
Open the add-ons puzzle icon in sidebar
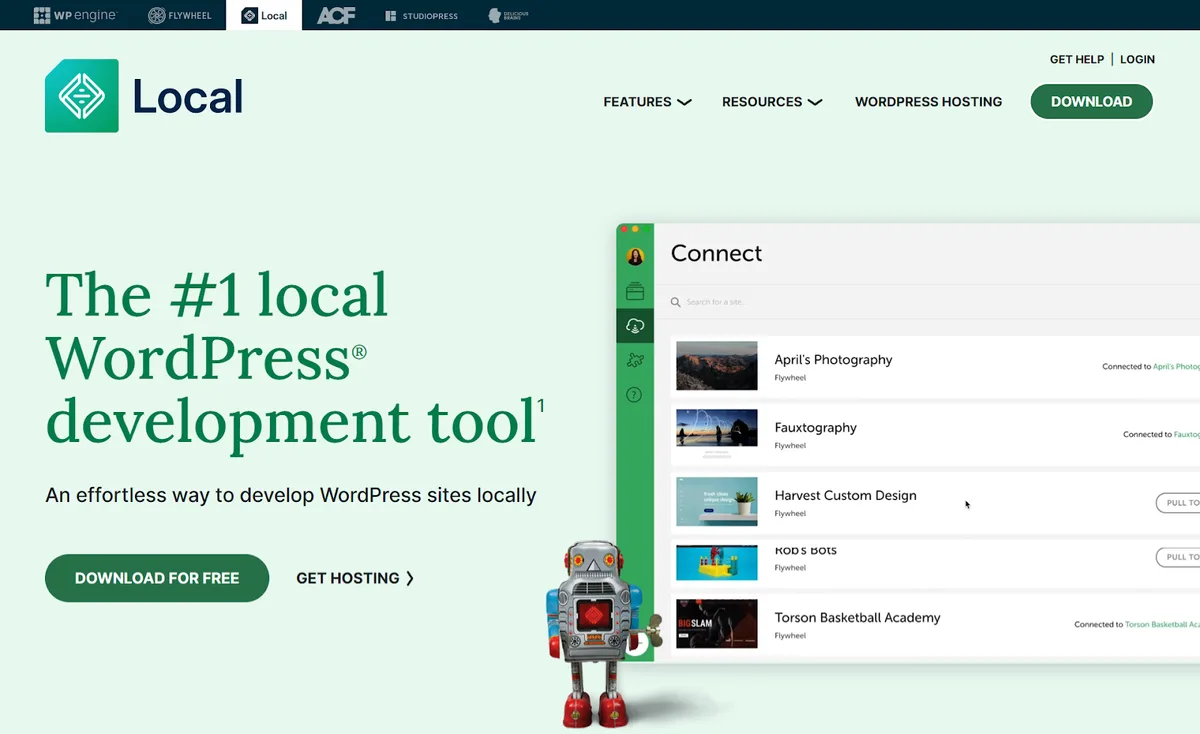click(635, 360)
